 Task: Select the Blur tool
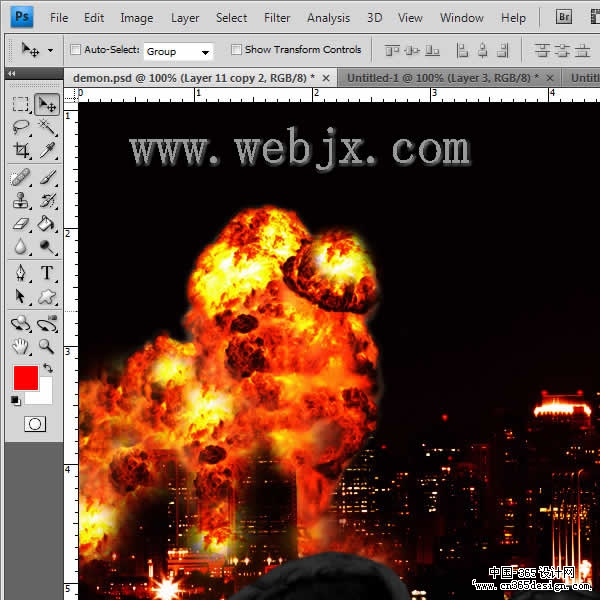(20, 246)
